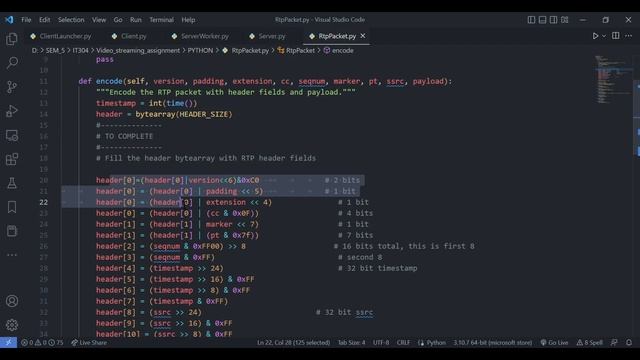Image resolution: width=640 pixels, height=360 pixels.
Task: Open the feedback icon in status bar
Action: click(x=614, y=342)
